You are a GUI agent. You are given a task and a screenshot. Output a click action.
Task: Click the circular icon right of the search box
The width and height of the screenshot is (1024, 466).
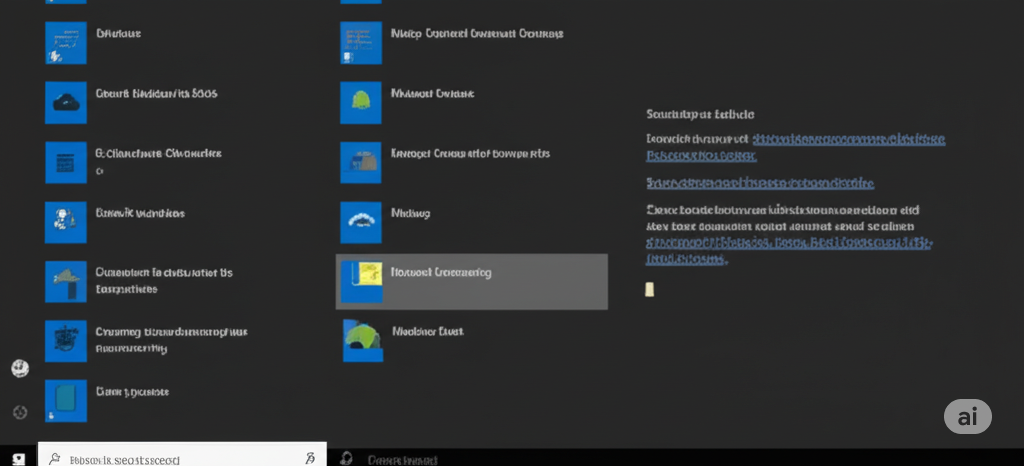[347, 458]
